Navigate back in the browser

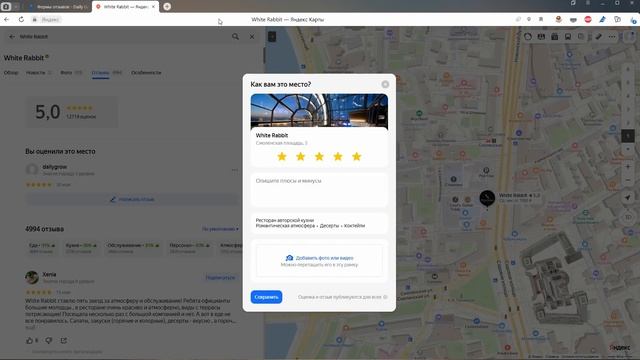[7, 19]
